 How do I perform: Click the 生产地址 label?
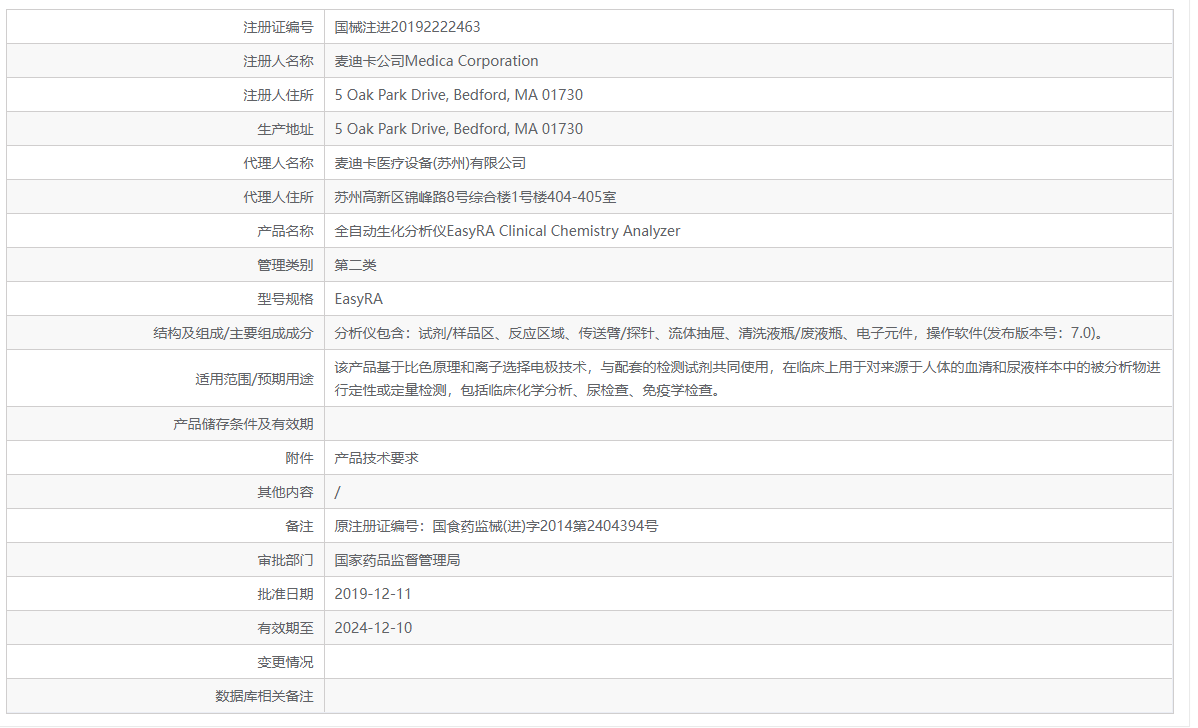[x=285, y=129]
